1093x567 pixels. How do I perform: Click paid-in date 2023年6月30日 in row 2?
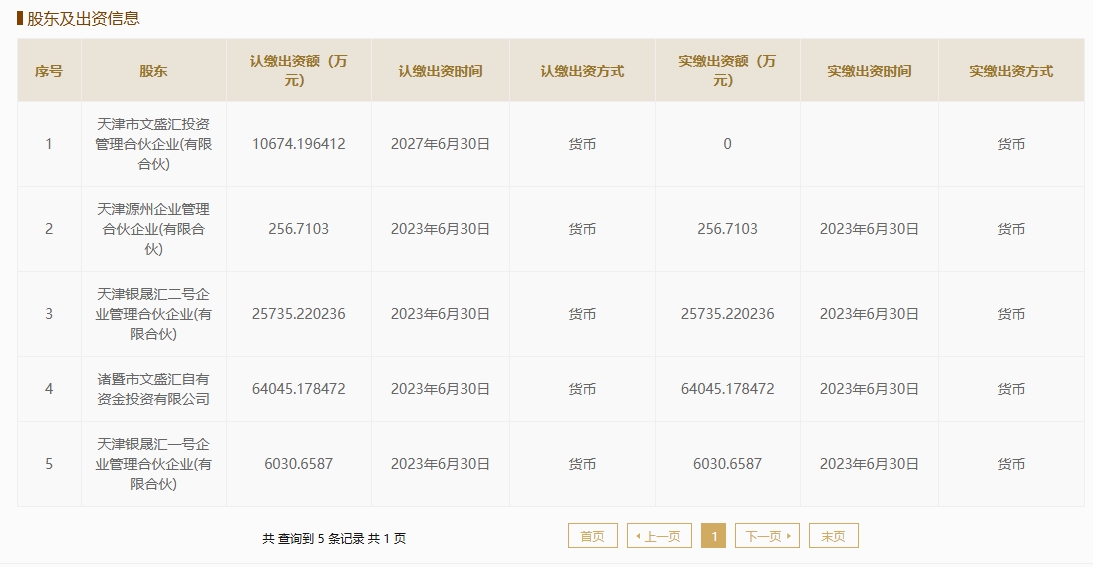click(869, 229)
